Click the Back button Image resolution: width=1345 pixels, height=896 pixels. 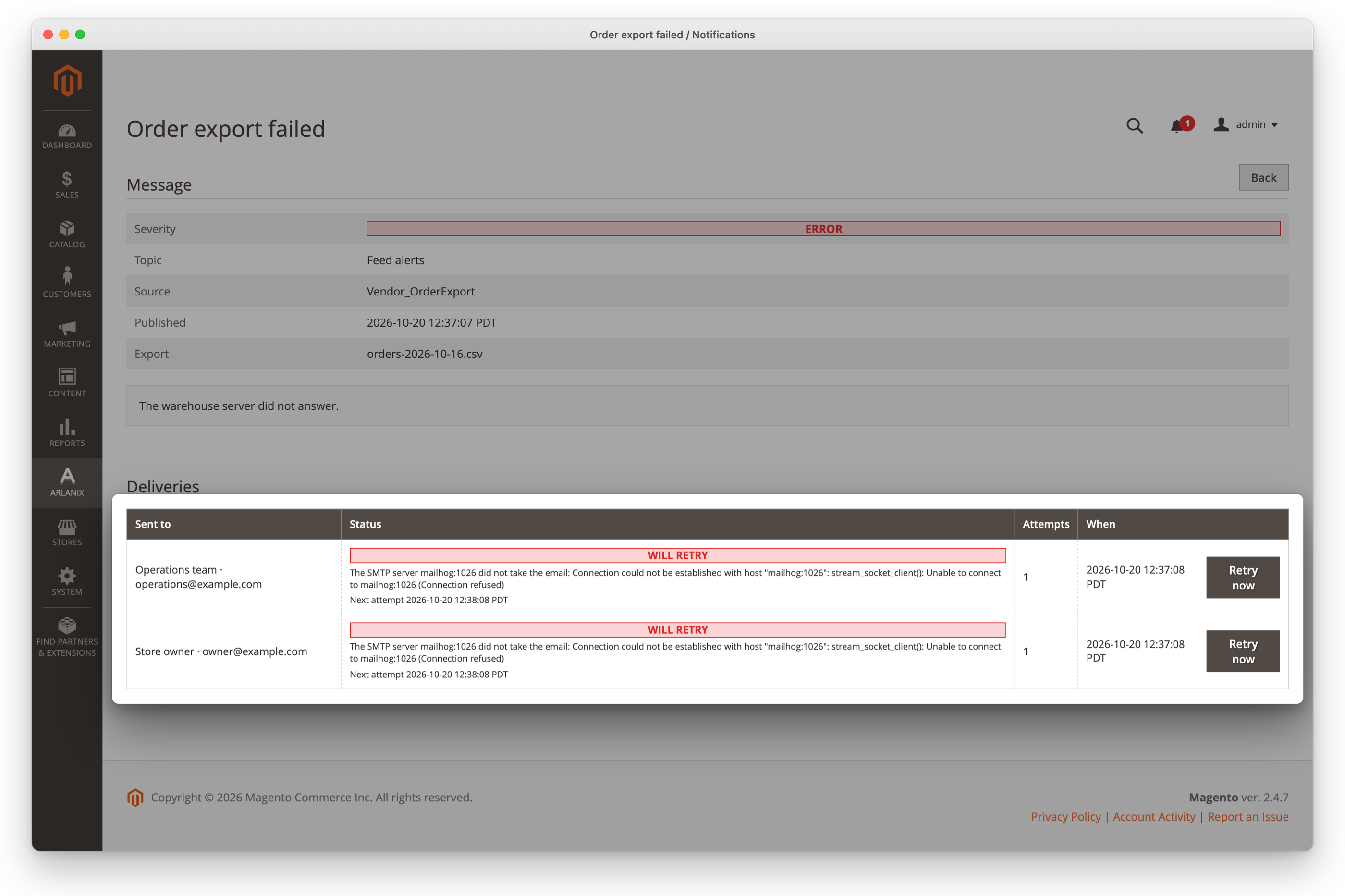[1263, 178]
